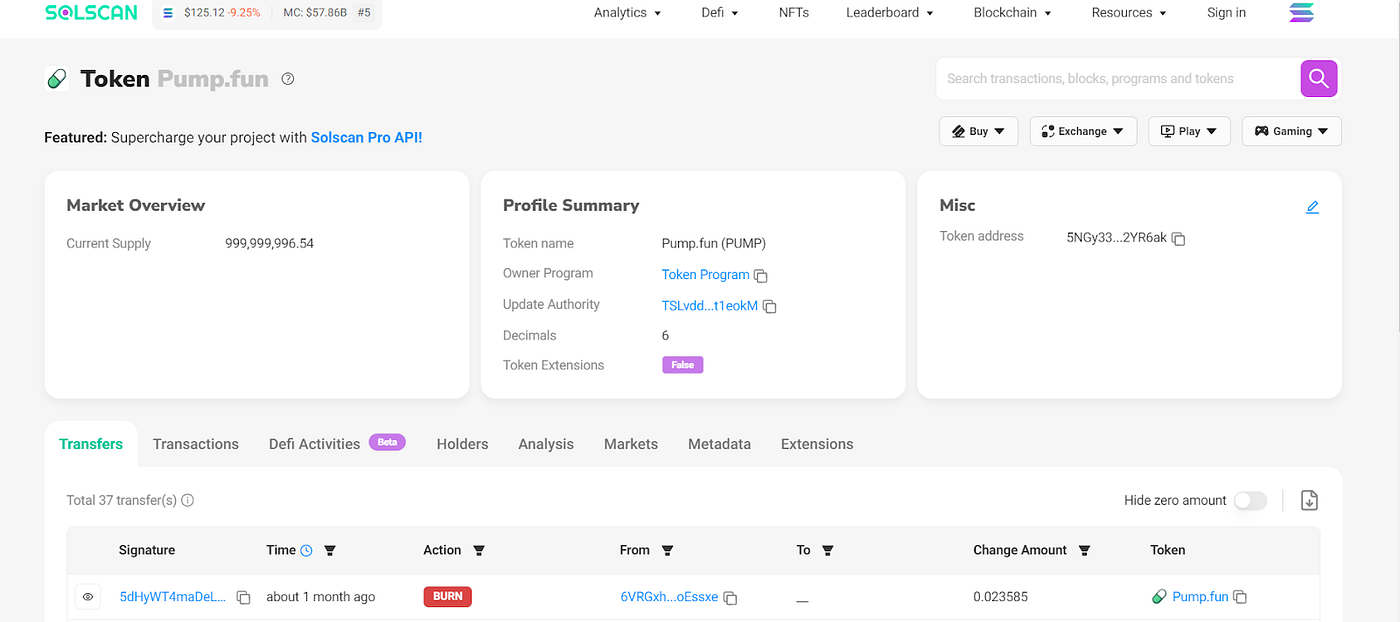Switch to the Markets tab
Viewport: 1400px width, 622px height.
tap(631, 444)
